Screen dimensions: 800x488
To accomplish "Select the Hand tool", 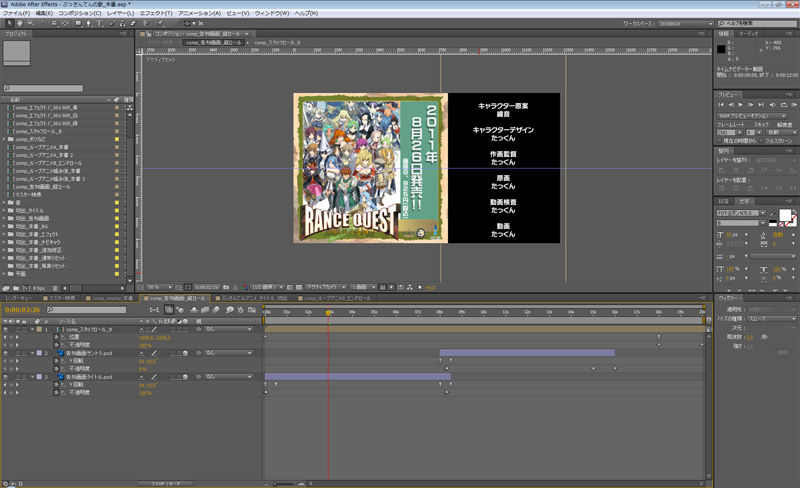I will point(18,22).
